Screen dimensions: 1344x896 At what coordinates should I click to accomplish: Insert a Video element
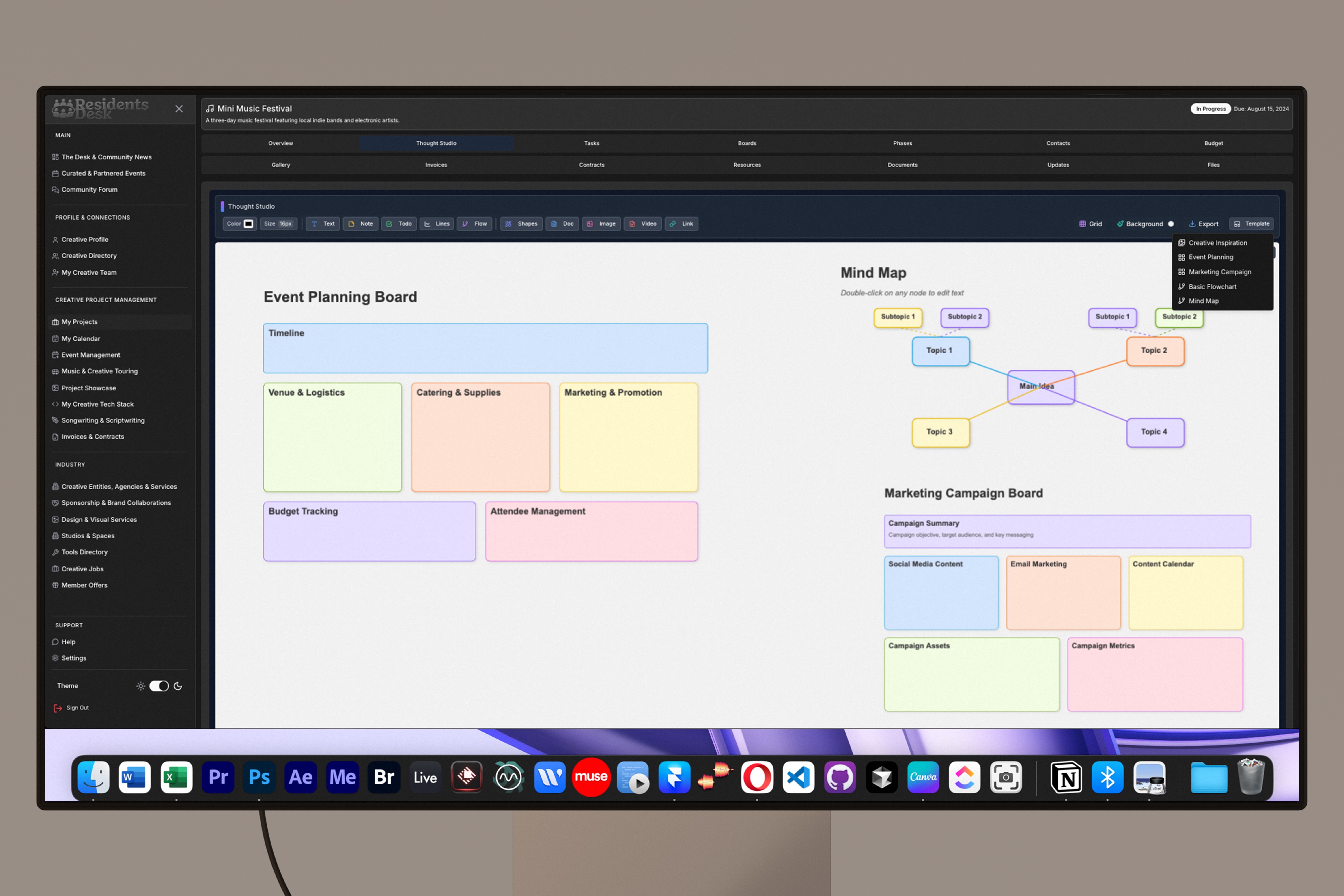tap(643, 224)
